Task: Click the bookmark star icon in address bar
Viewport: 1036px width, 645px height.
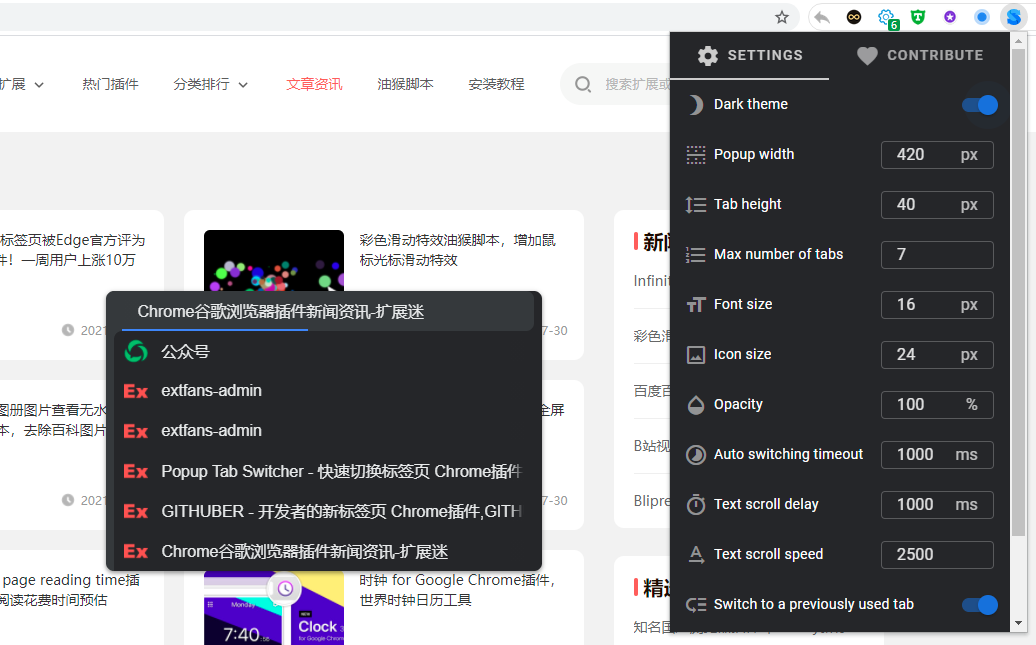Action: click(x=782, y=17)
